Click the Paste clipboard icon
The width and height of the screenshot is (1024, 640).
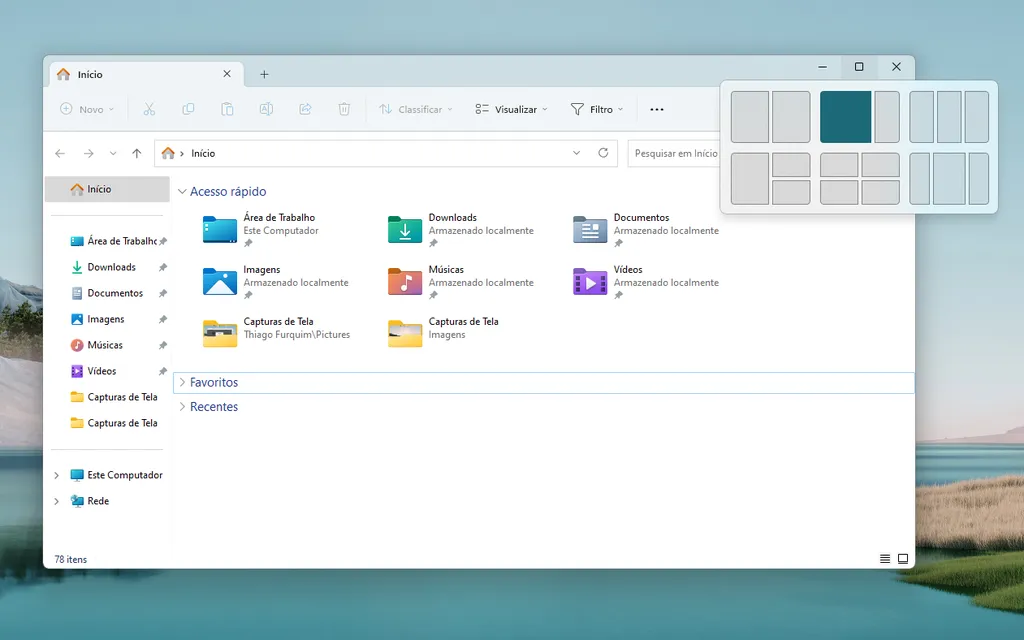tap(227, 109)
